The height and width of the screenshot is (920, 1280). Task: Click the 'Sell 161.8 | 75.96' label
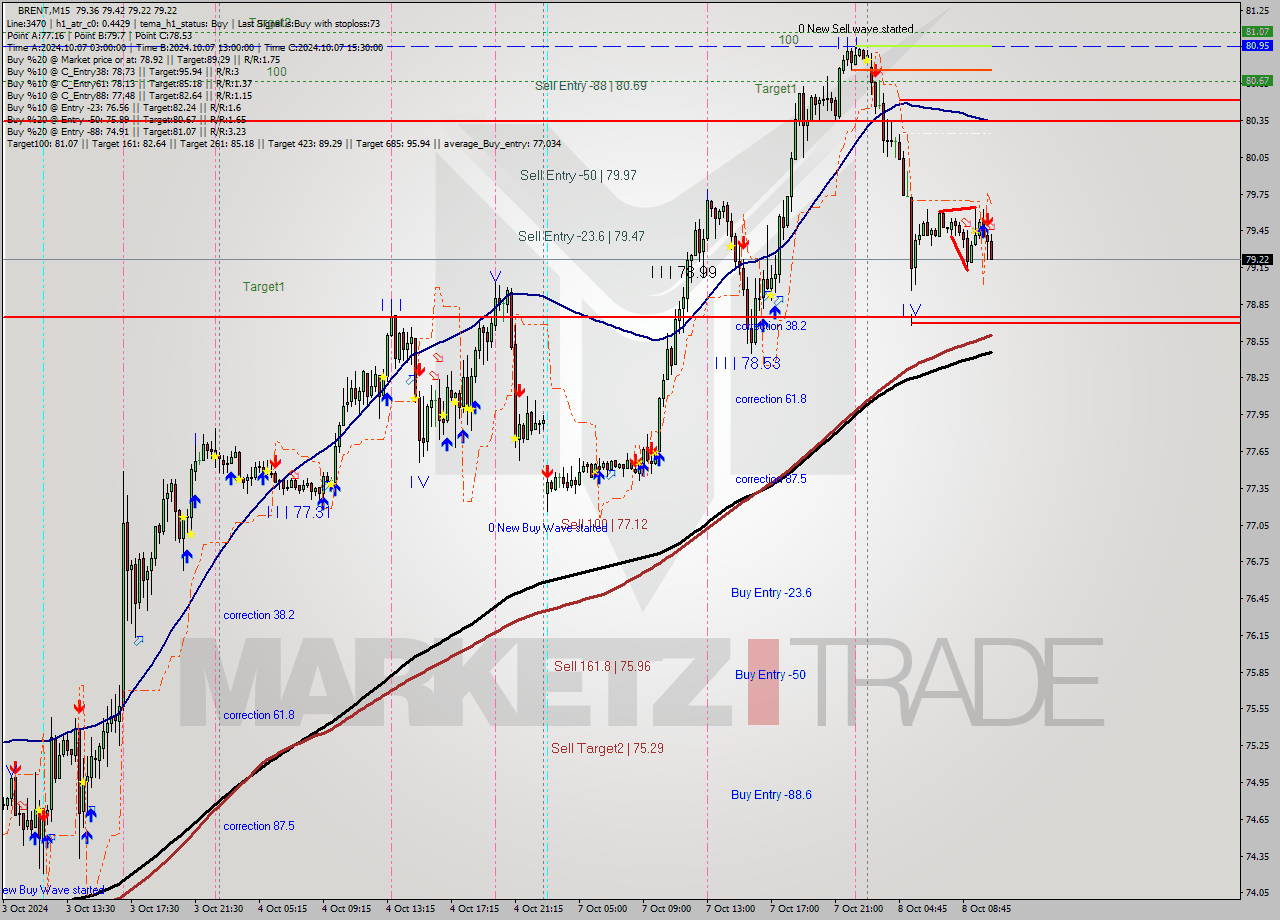click(x=602, y=666)
